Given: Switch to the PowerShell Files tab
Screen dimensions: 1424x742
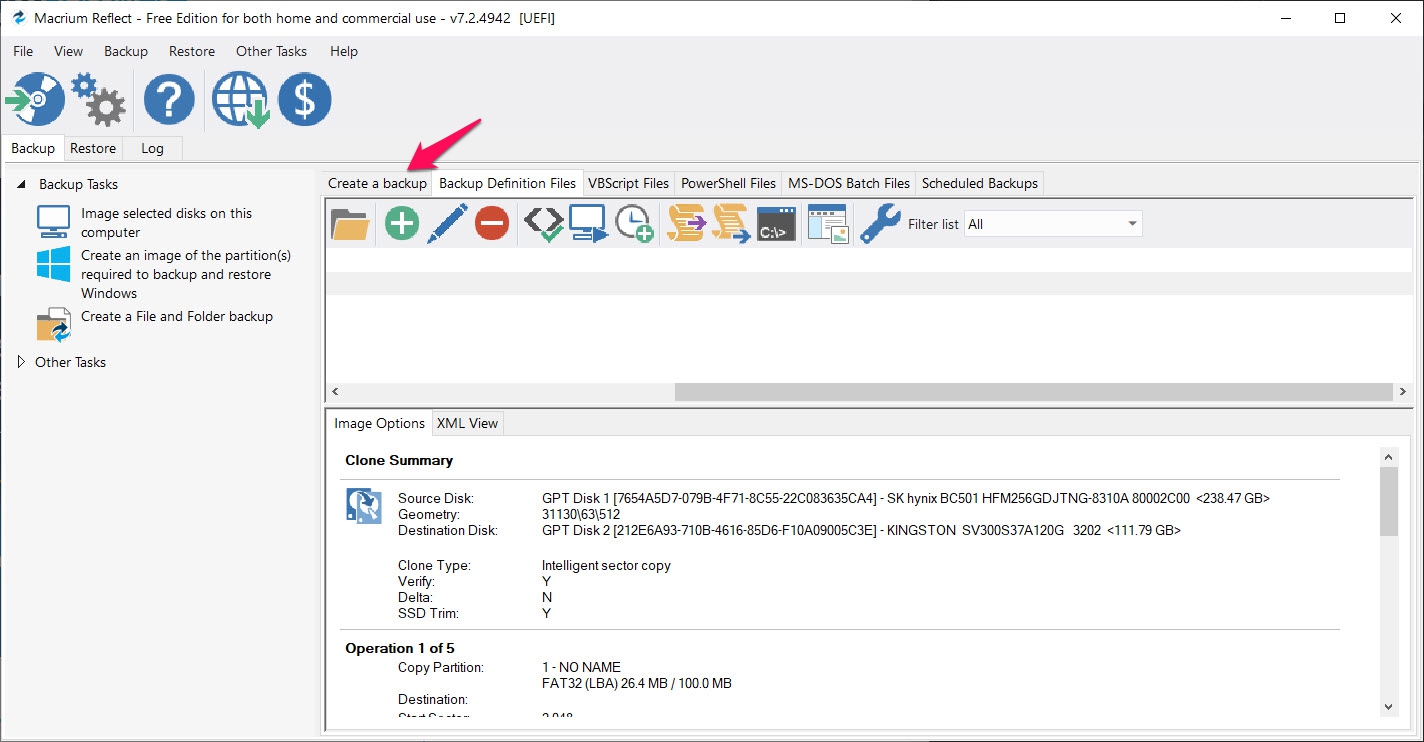Looking at the screenshot, I should [x=728, y=183].
